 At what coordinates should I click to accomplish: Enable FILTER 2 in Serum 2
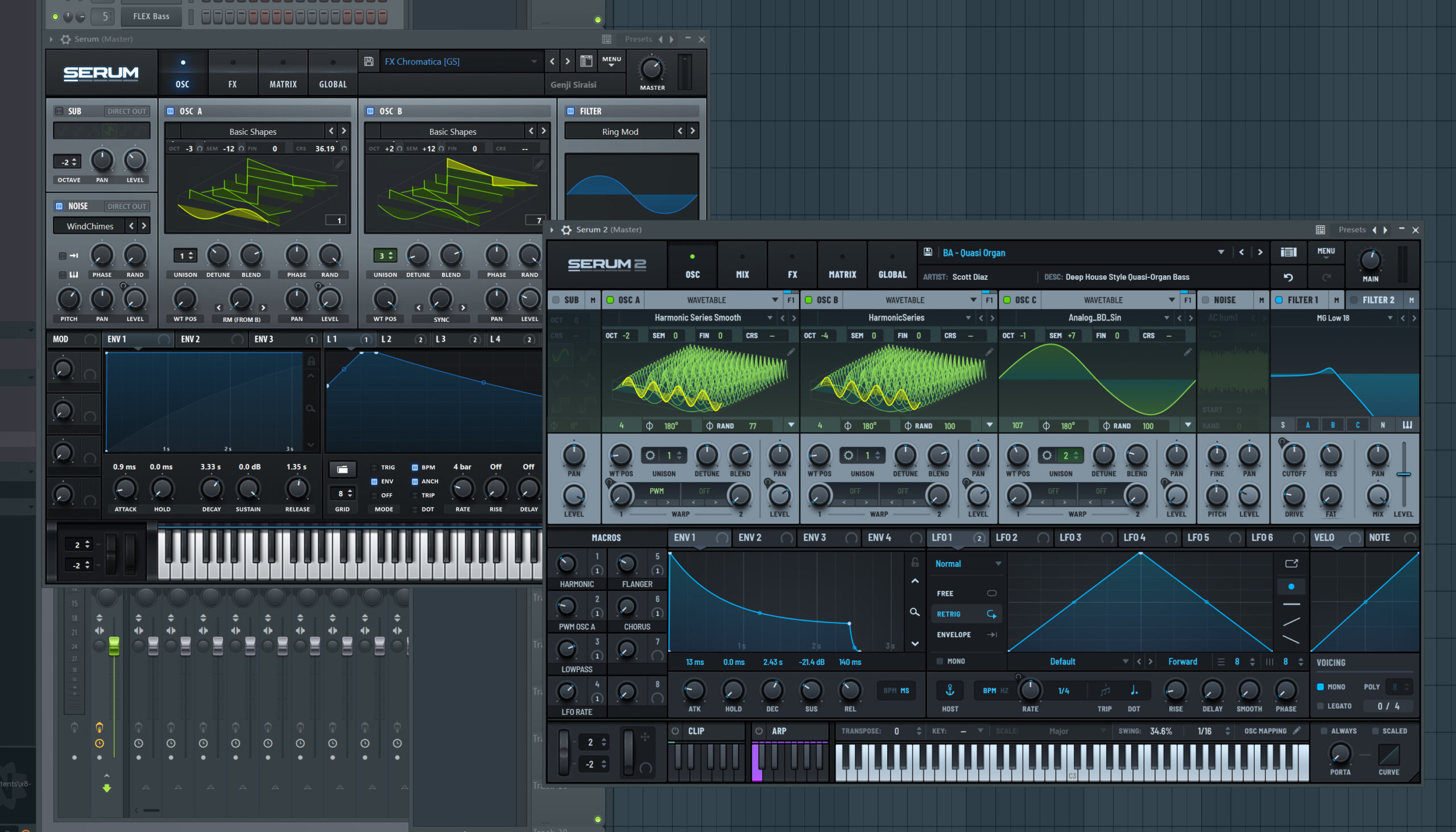point(1354,300)
